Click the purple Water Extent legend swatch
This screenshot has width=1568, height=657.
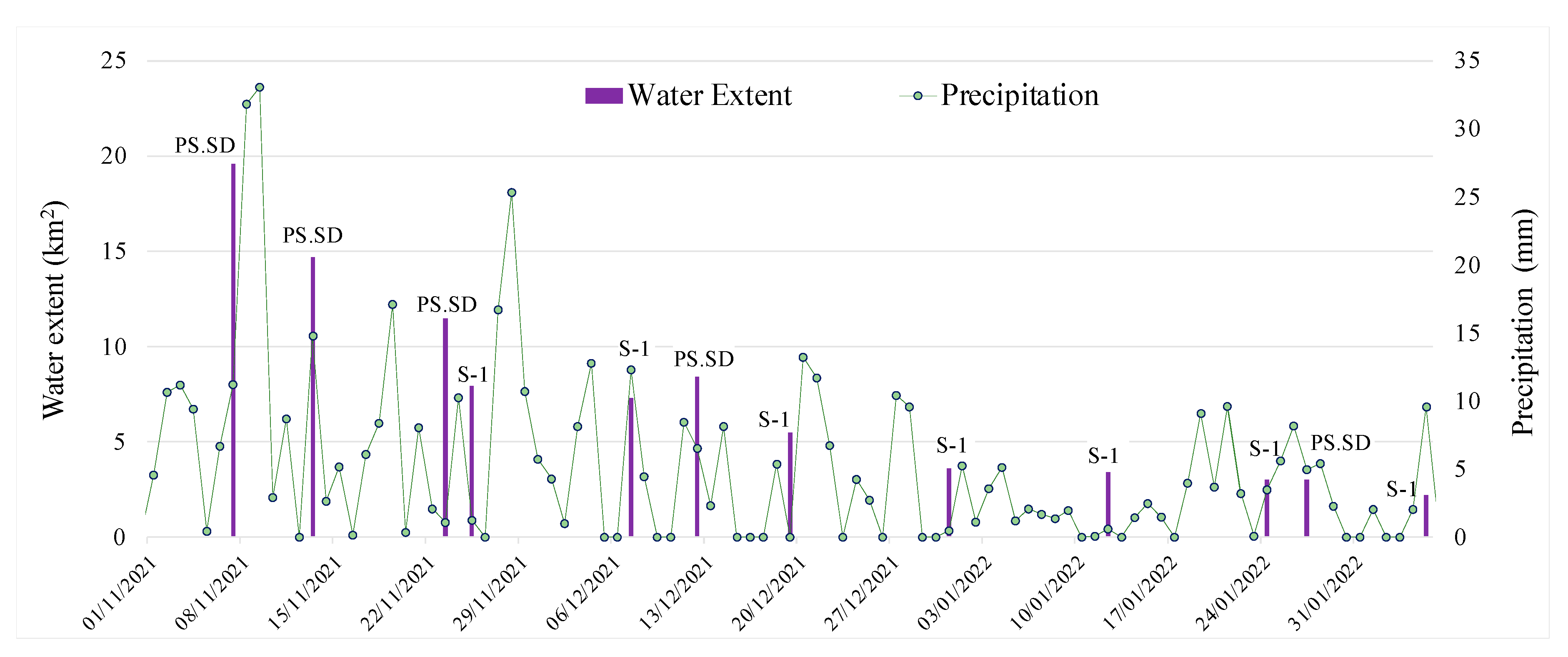[x=603, y=96]
